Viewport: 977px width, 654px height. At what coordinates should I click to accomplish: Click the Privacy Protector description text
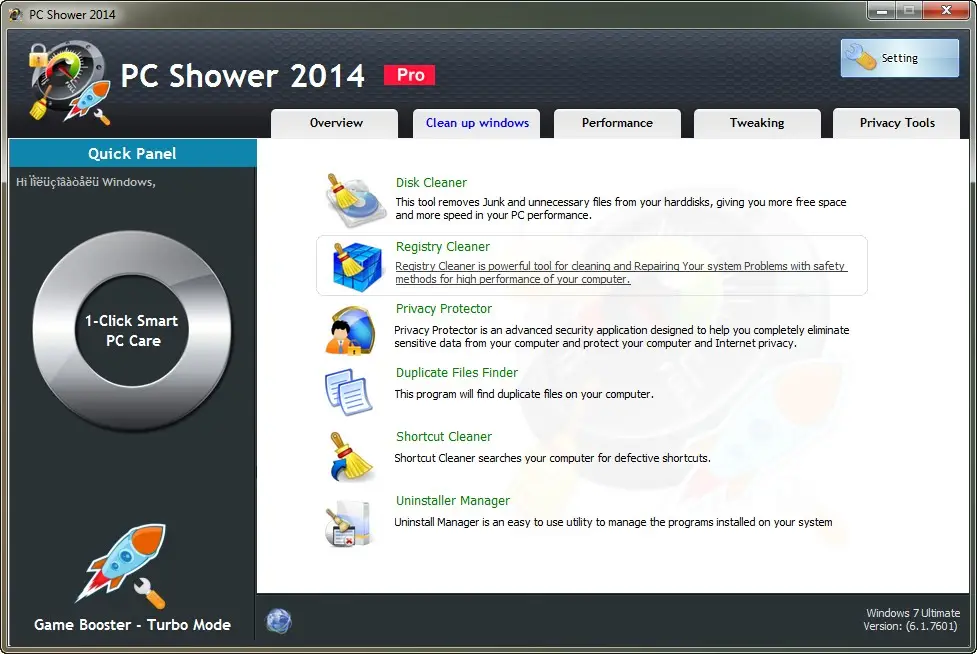click(x=621, y=336)
